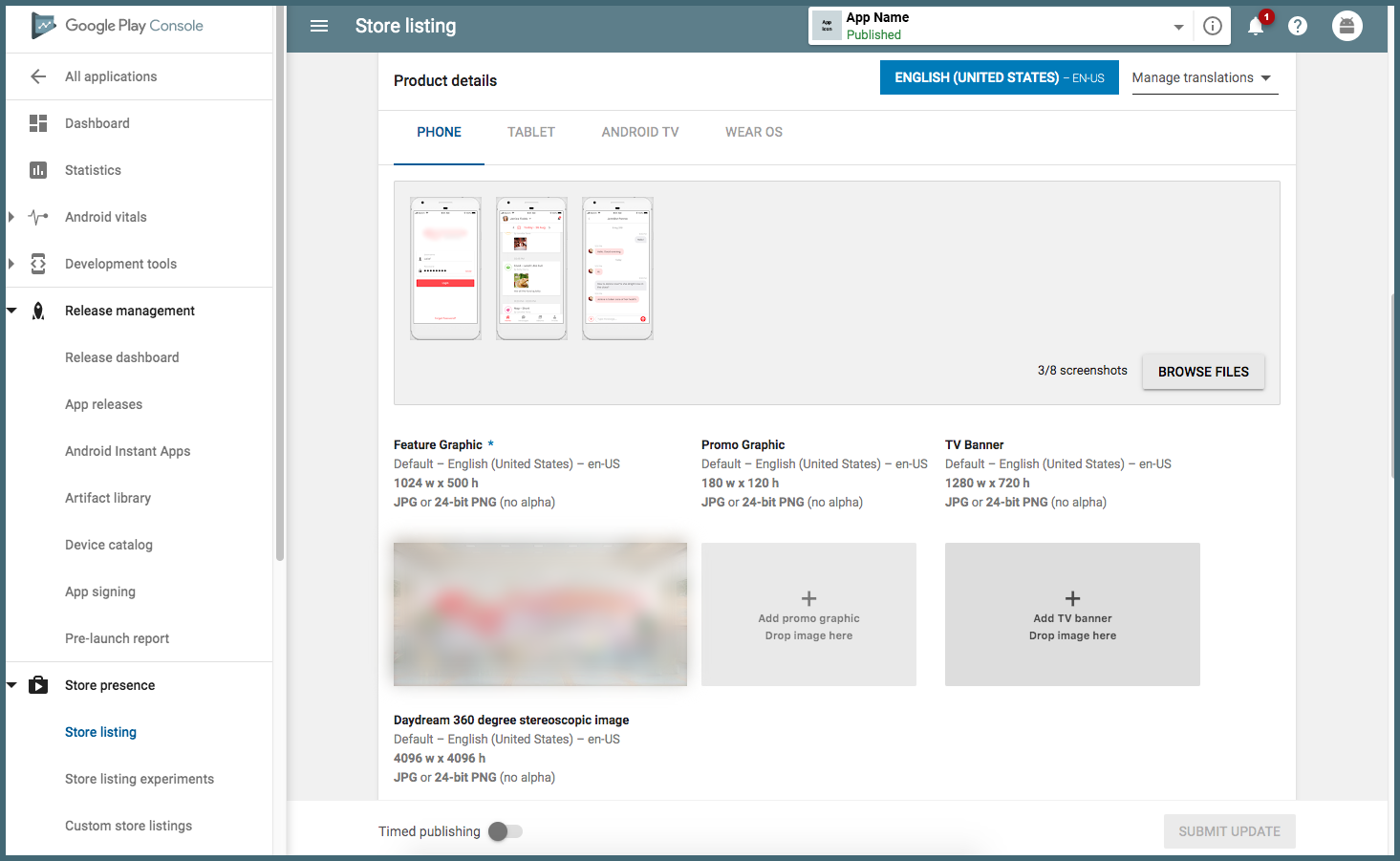The image size is (1400, 861).
Task: Click the notifications bell icon
Action: pos(1256,27)
